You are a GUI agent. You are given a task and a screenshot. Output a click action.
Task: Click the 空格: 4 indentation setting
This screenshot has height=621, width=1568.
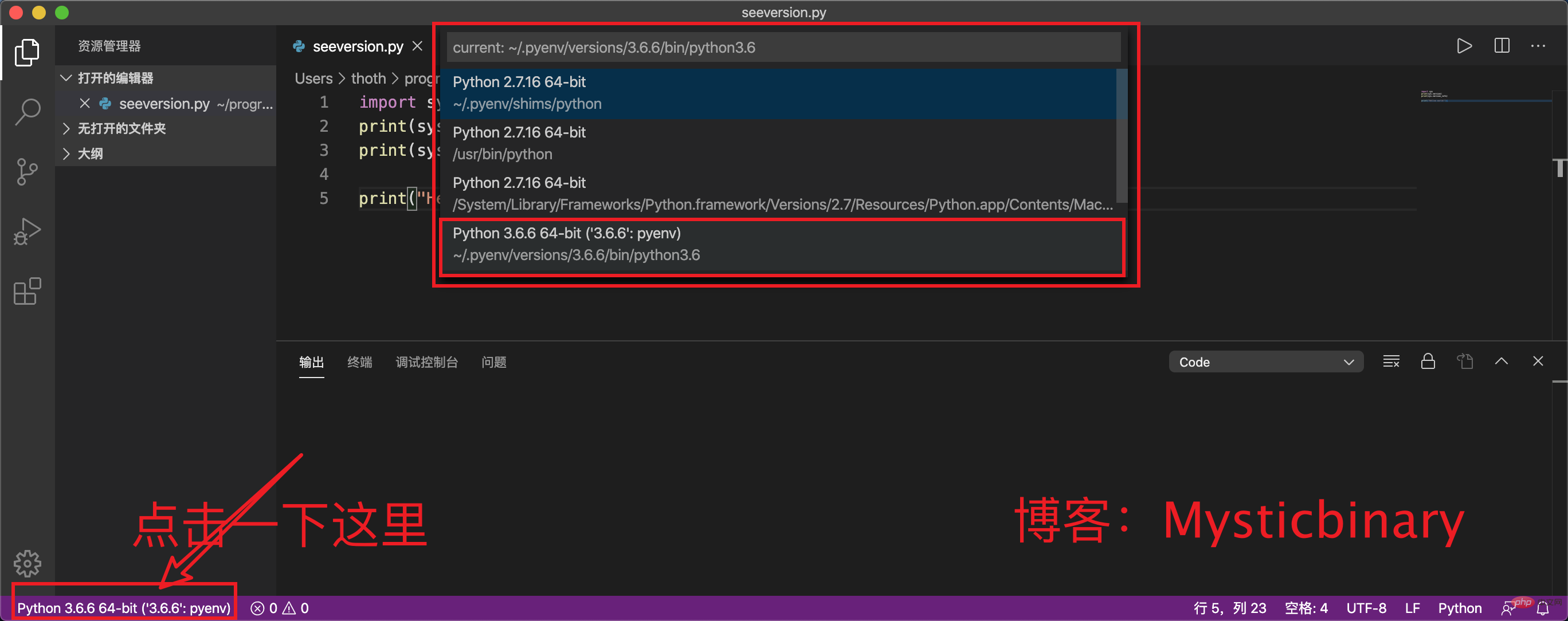[1306, 608]
